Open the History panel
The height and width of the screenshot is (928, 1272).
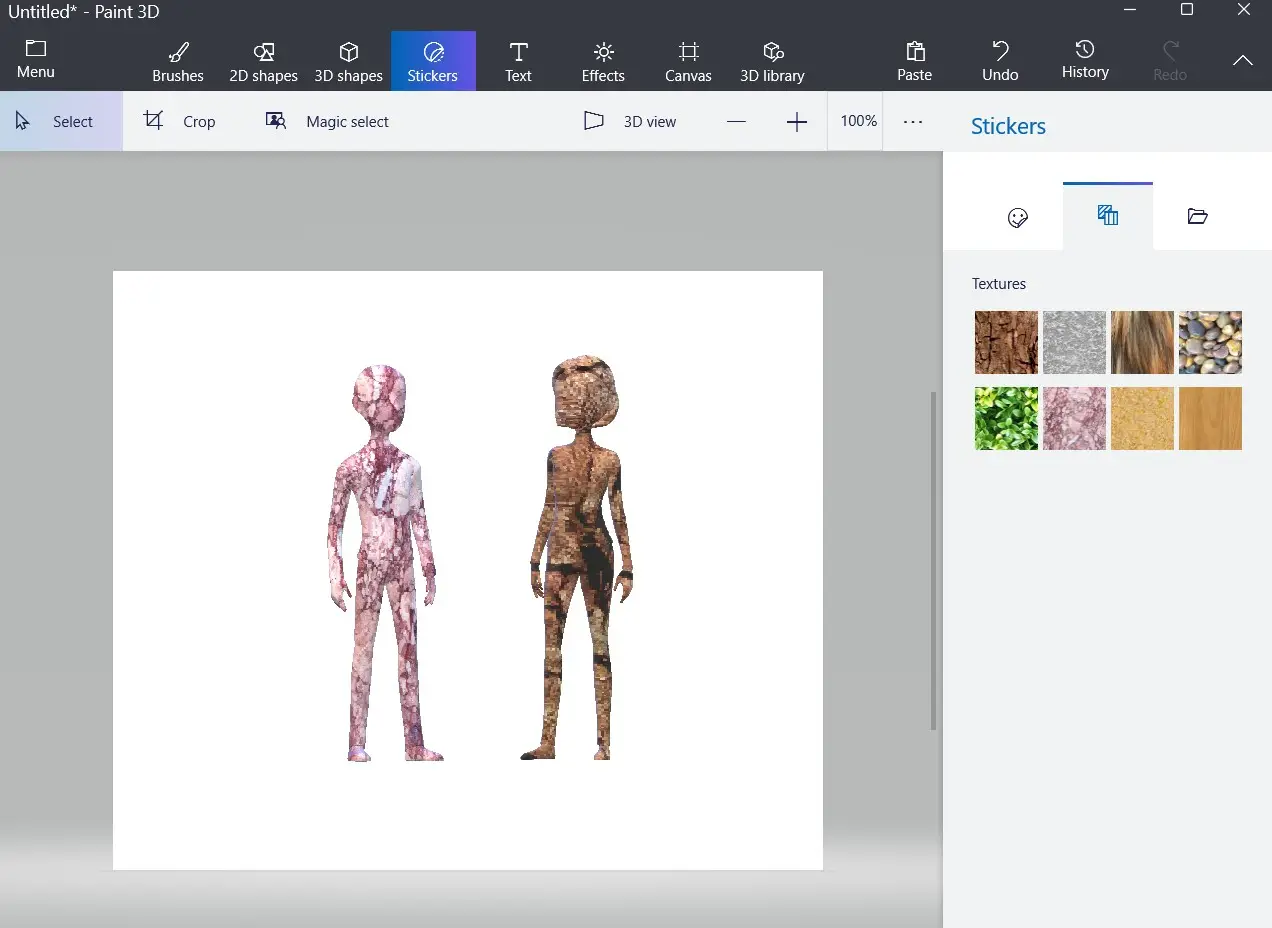coord(1085,60)
